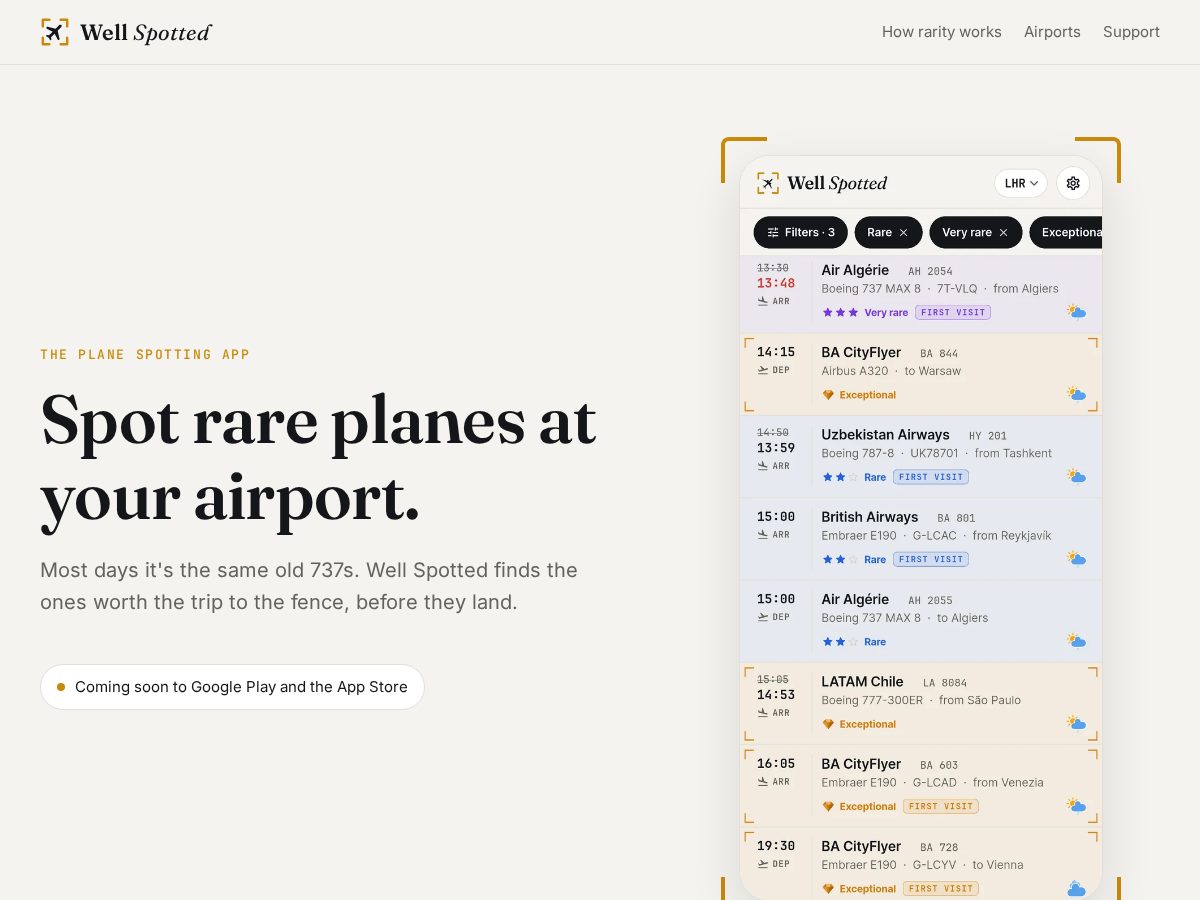Open Air Algérie AH 2055 departure

tap(921, 621)
